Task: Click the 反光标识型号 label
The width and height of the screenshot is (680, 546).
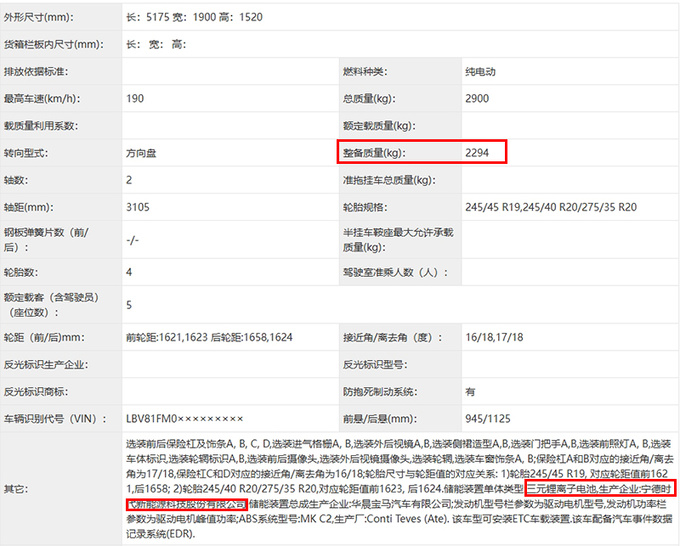Action: 375,365
